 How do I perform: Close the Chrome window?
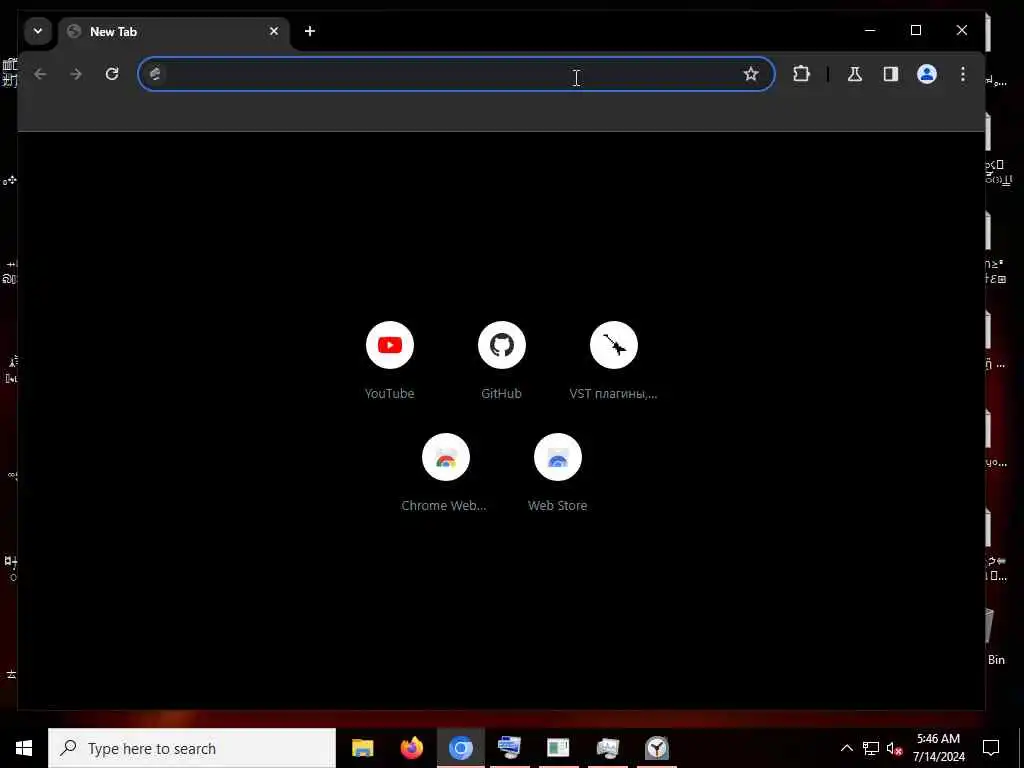pyautogui.click(x=961, y=31)
